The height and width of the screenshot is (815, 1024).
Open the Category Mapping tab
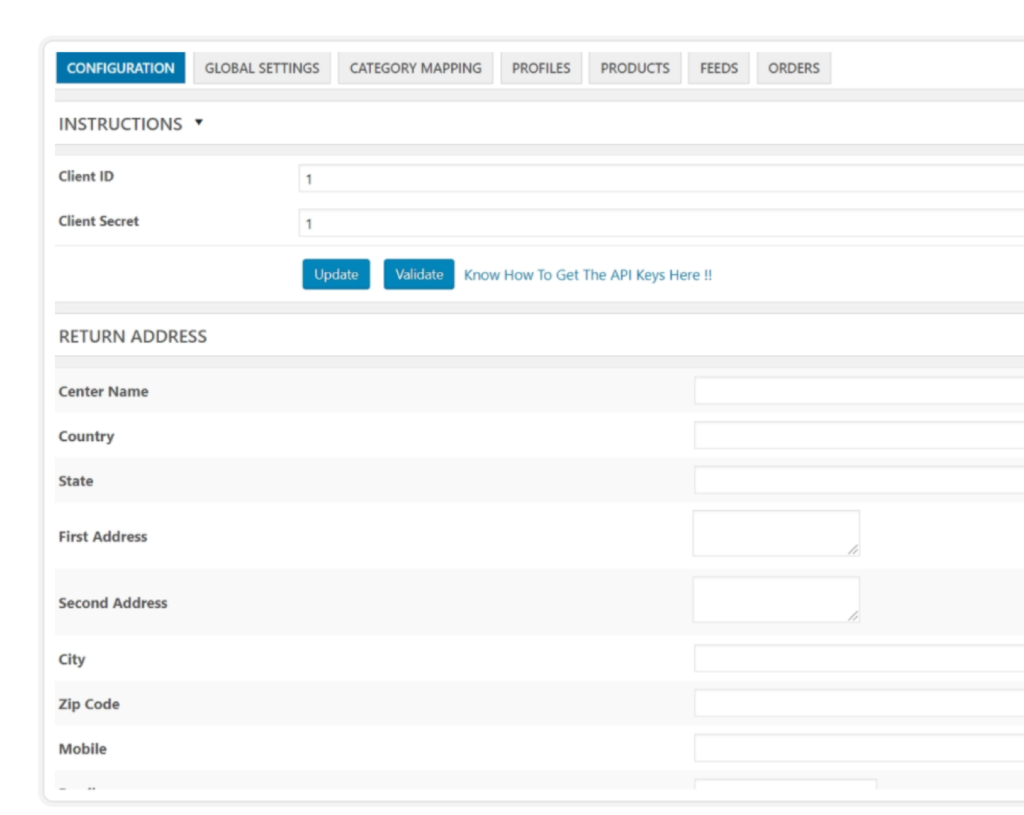coord(415,68)
